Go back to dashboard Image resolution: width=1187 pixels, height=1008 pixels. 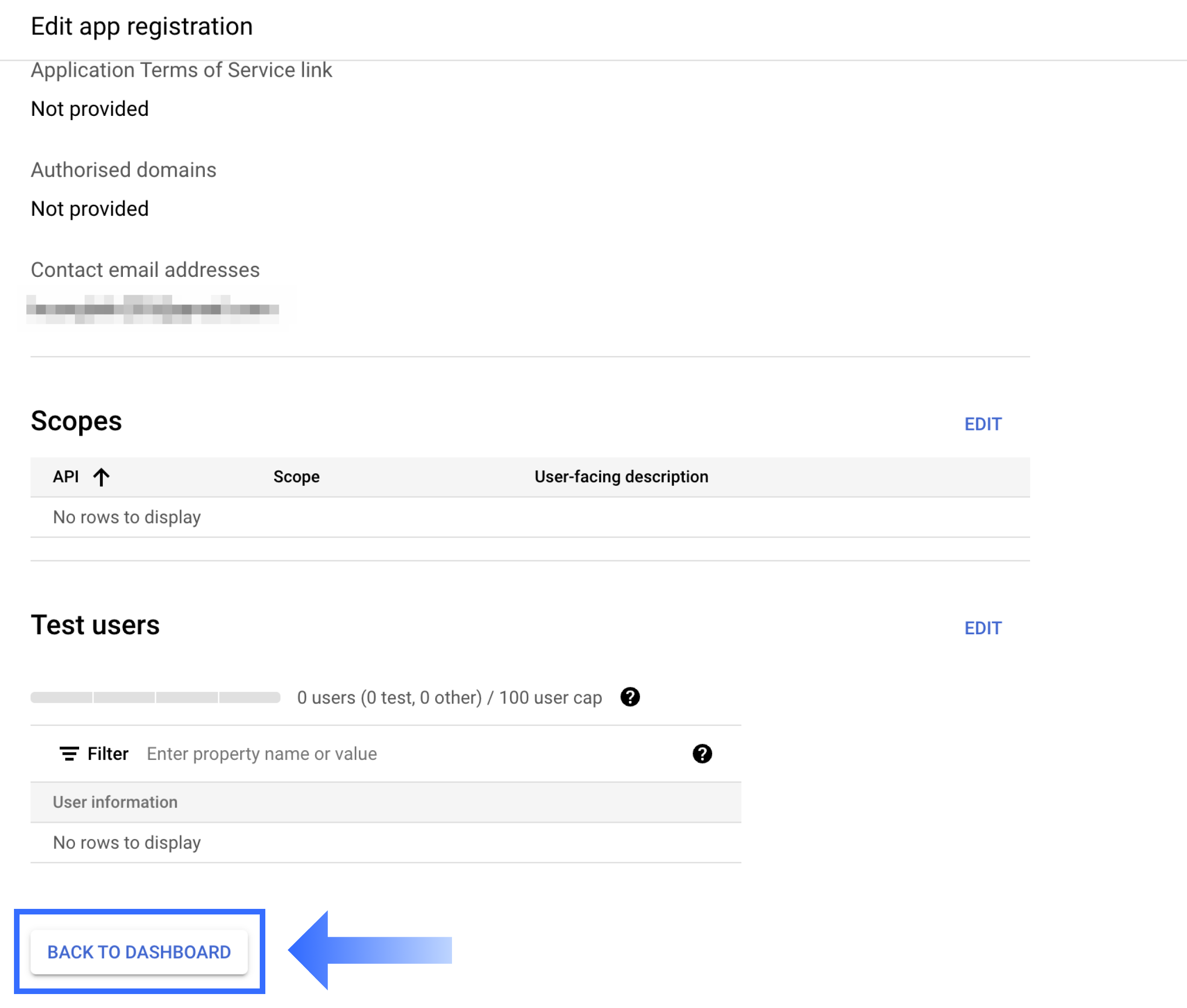point(139,952)
